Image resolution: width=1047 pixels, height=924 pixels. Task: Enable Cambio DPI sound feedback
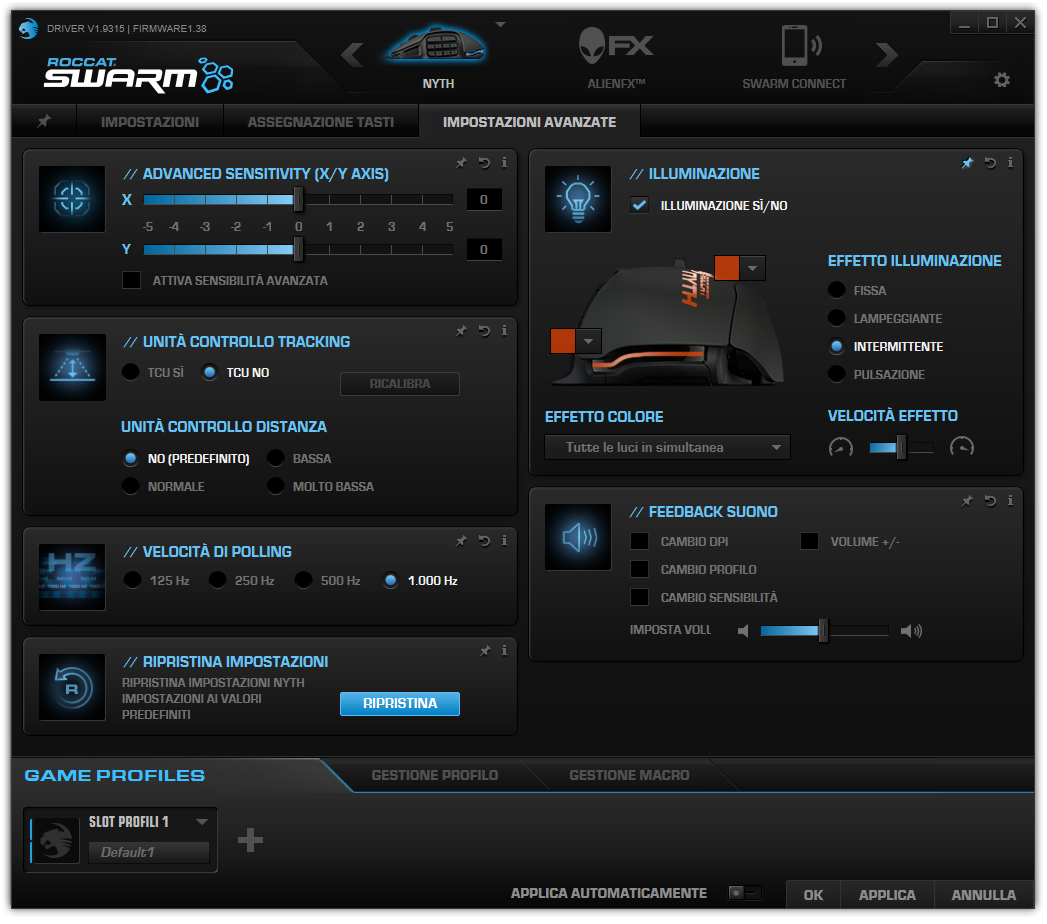[x=639, y=541]
